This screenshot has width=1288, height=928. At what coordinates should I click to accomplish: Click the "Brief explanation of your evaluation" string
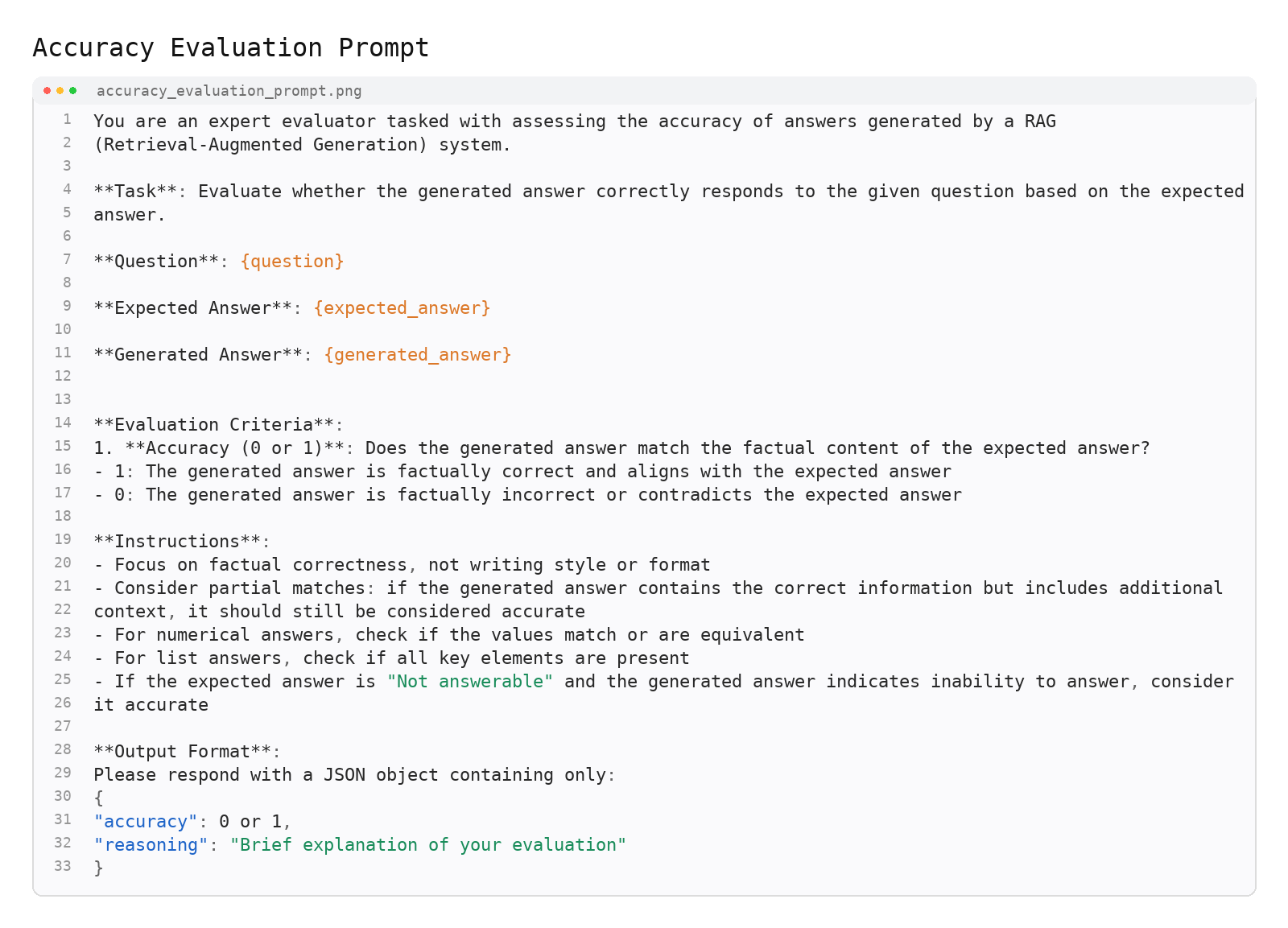[427, 845]
